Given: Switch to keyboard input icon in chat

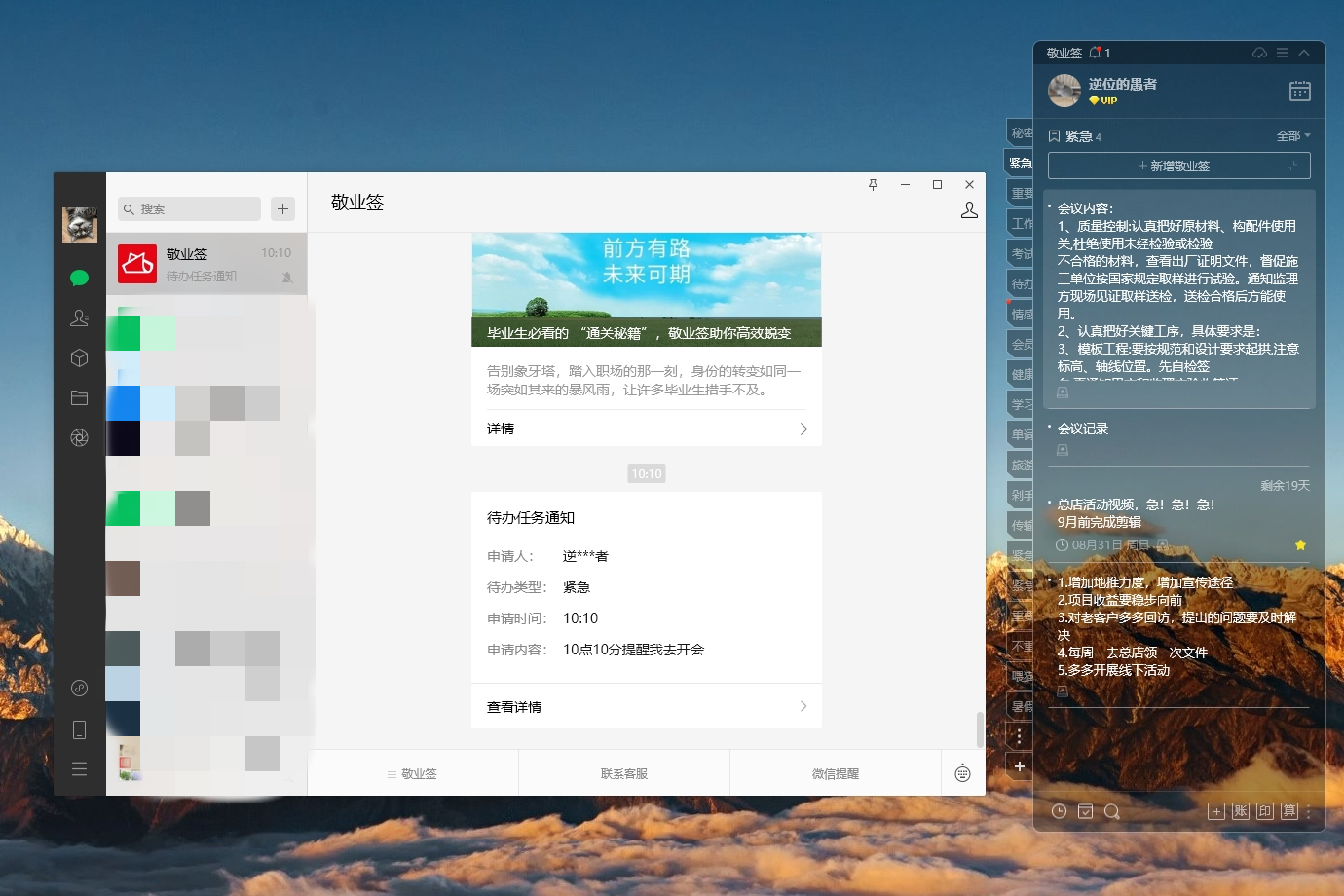Looking at the screenshot, I should 962,773.
